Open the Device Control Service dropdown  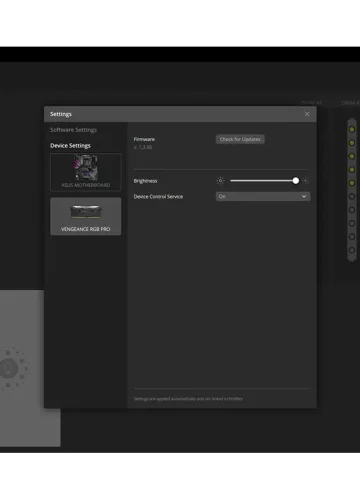(x=263, y=196)
